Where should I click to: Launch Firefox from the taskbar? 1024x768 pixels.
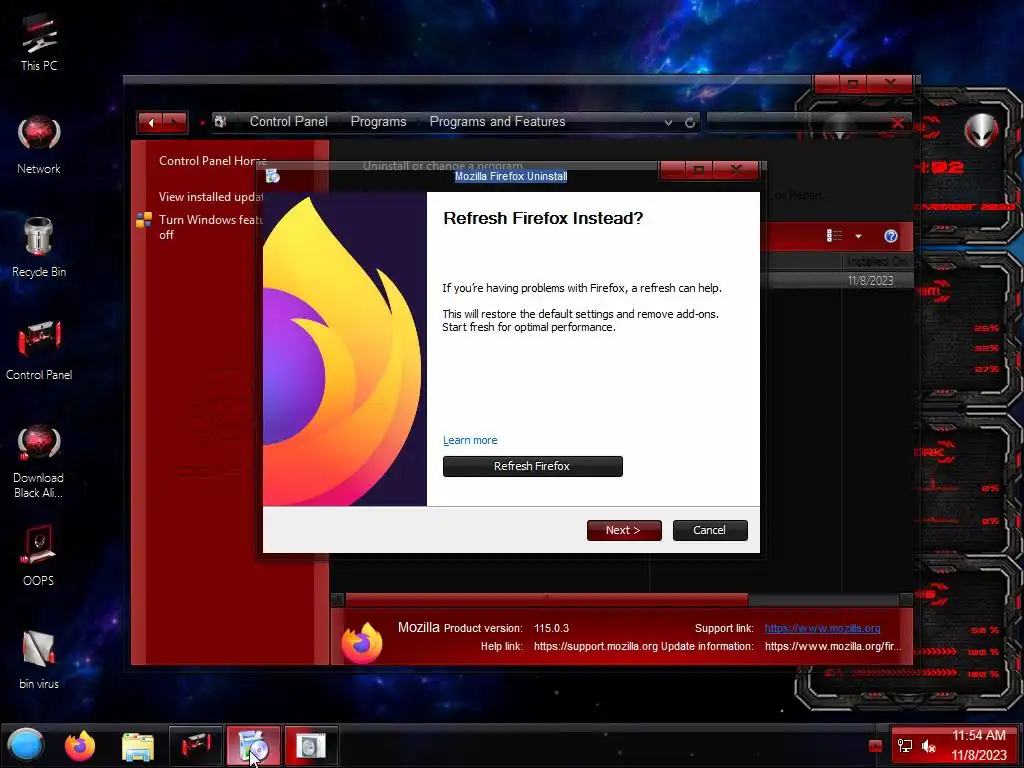pyautogui.click(x=80, y=745)
